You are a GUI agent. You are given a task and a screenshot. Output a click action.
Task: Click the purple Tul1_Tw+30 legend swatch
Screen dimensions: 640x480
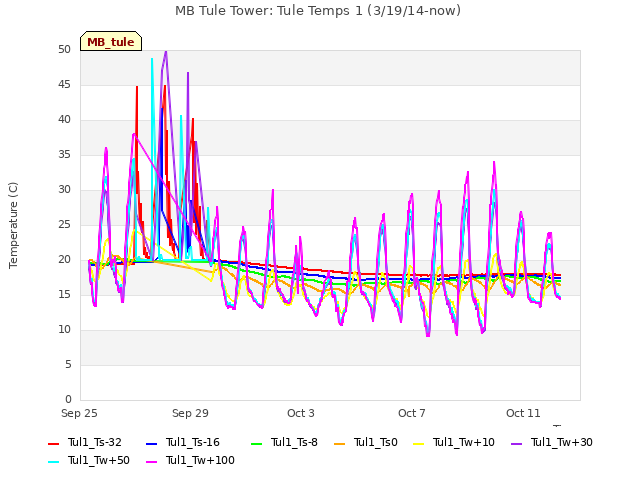tap(516, 444)
